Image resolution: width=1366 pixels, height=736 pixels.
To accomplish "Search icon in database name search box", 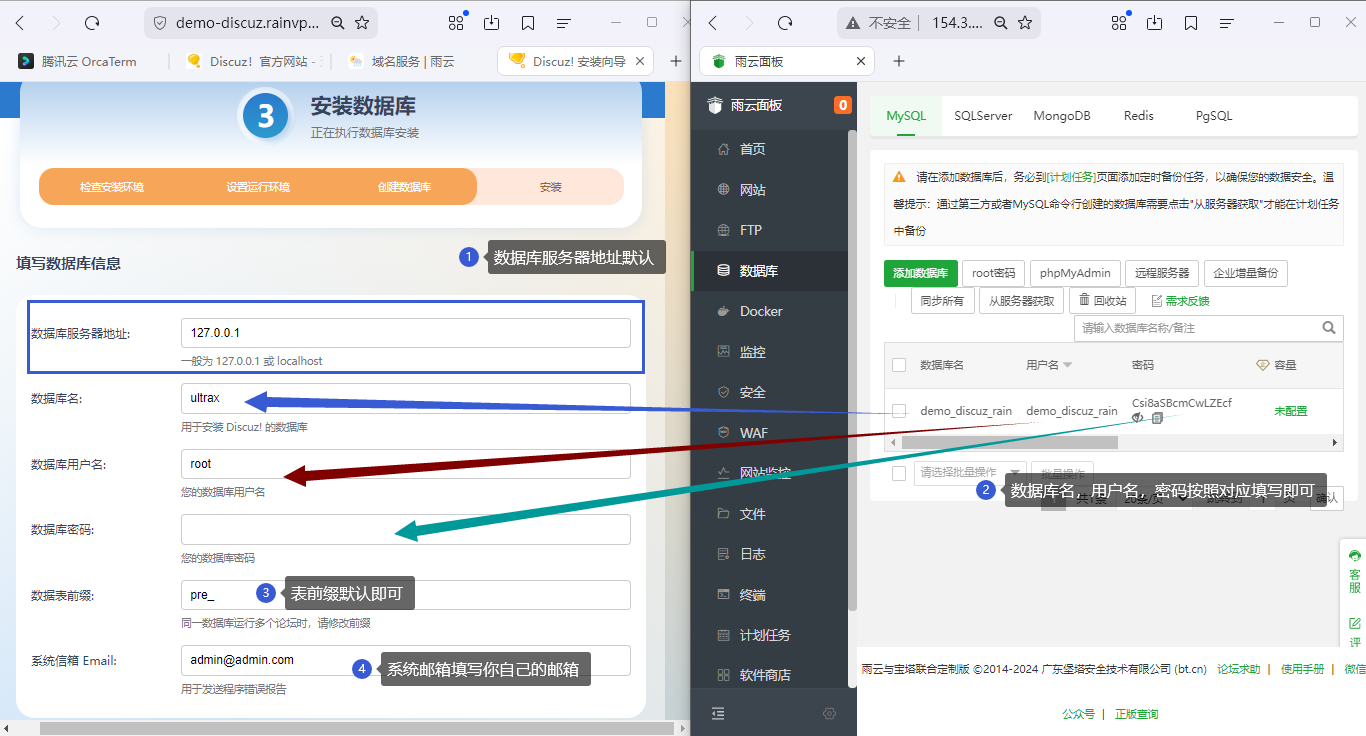I will pyautogui.click(x=1329, y=327).
